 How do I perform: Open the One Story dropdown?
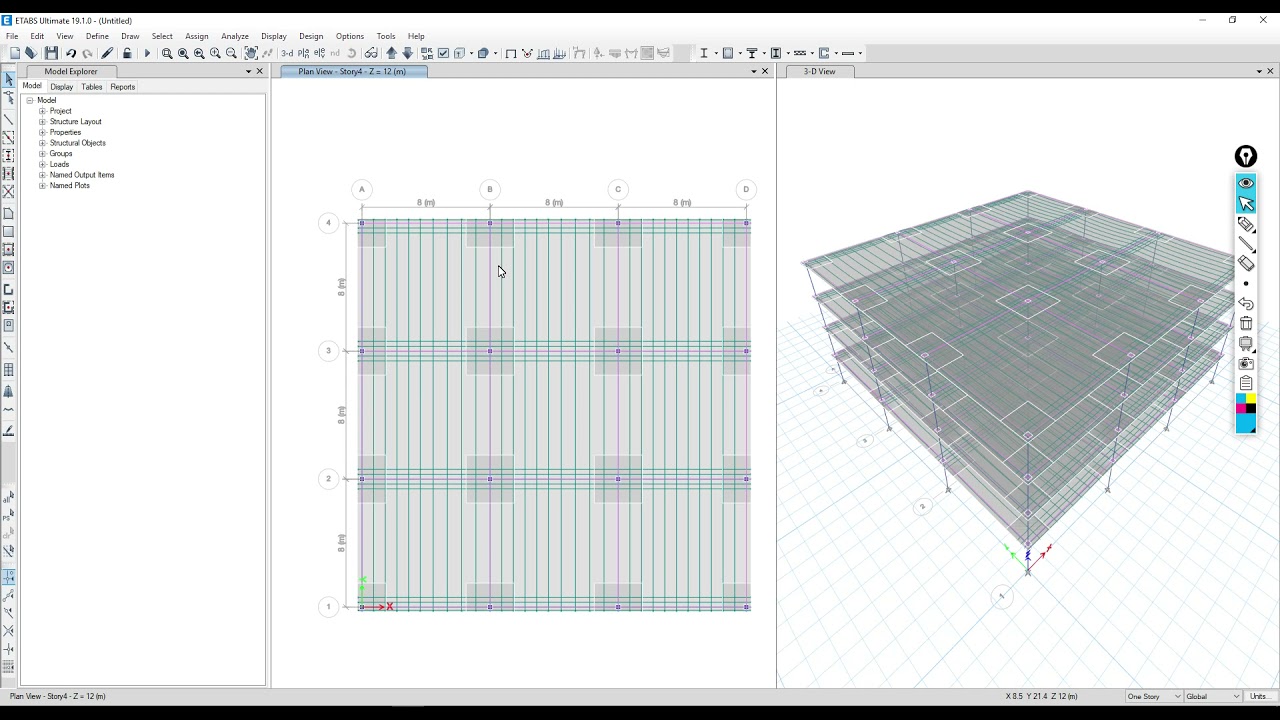1152,696
